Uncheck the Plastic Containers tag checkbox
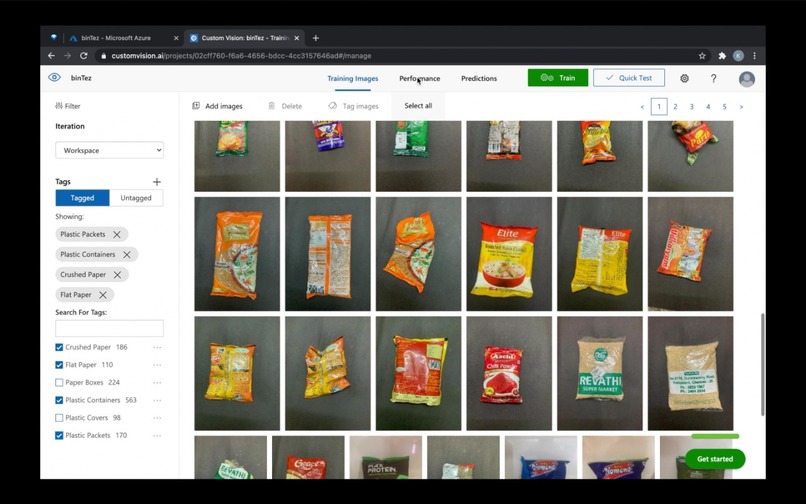The image size is (806, 504). coord(59,400)
